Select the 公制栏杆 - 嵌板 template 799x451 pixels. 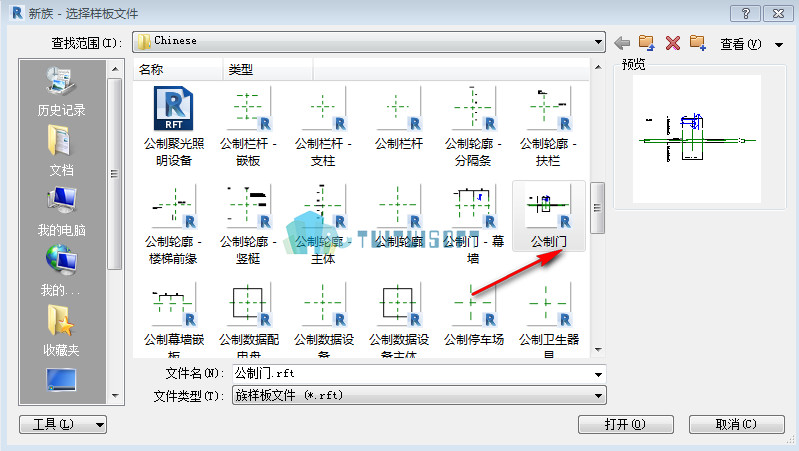[x=248, y=127]
